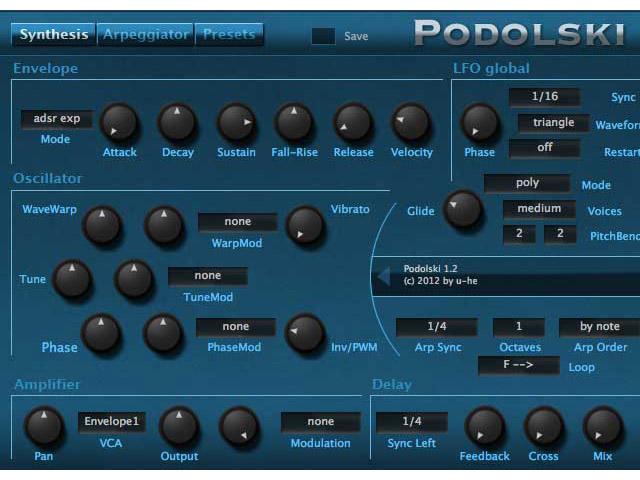Image resolution: width=640 pixels, height=480 pixels.
Task: Click the delay Cross knob
Action: [543, 426]
